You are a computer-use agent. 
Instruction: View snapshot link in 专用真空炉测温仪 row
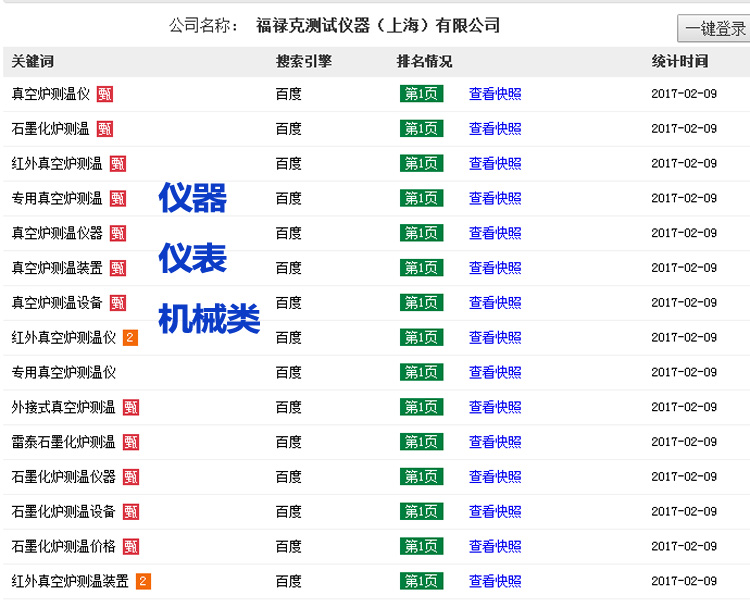pyautogui.click(x=495, y=372)
